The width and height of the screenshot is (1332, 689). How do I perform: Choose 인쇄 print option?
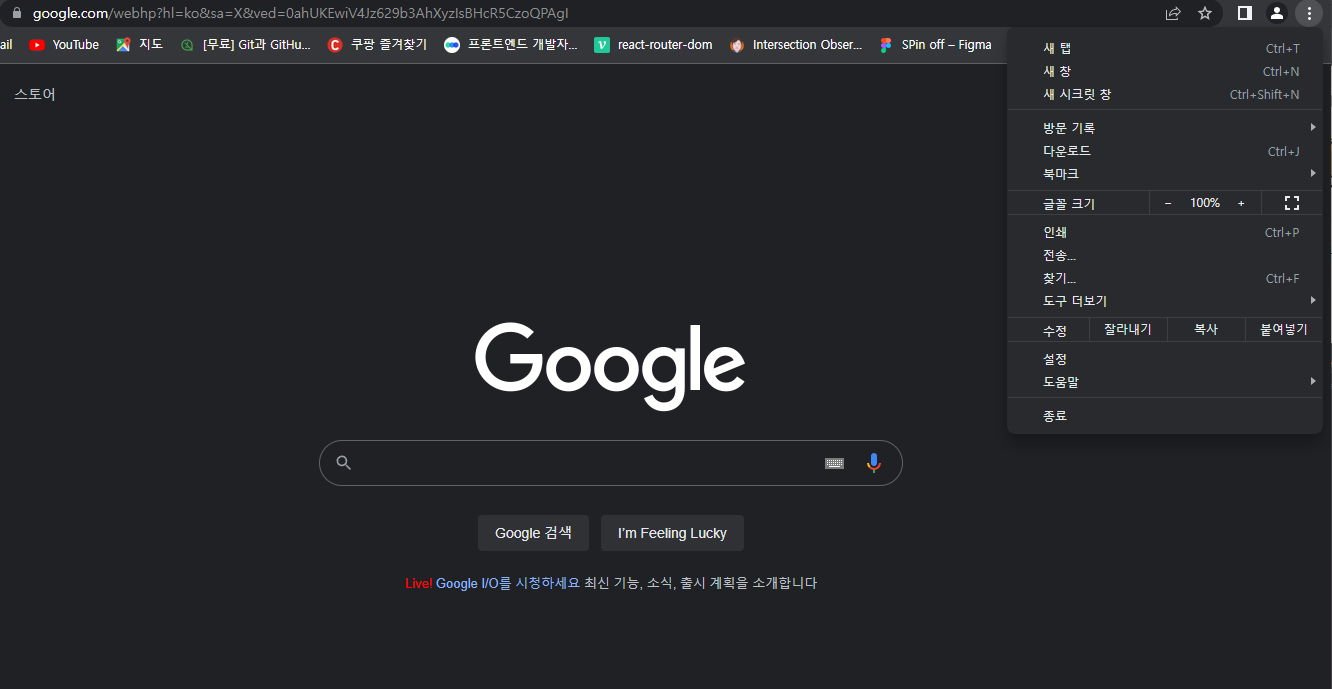click(1165, 232)
